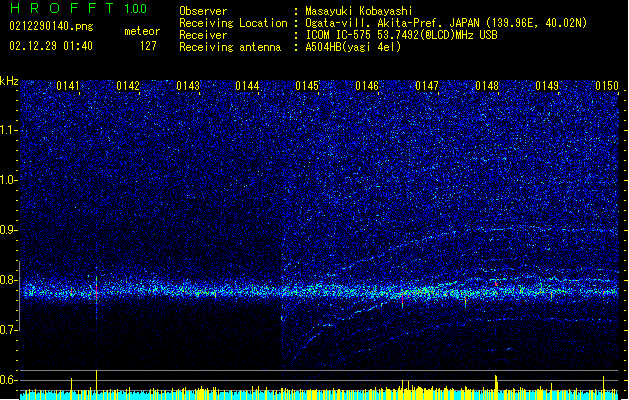Click the 0147 time marker
Image resolution: width=629 pixels, height=400 pixels.
coord(427,86)
